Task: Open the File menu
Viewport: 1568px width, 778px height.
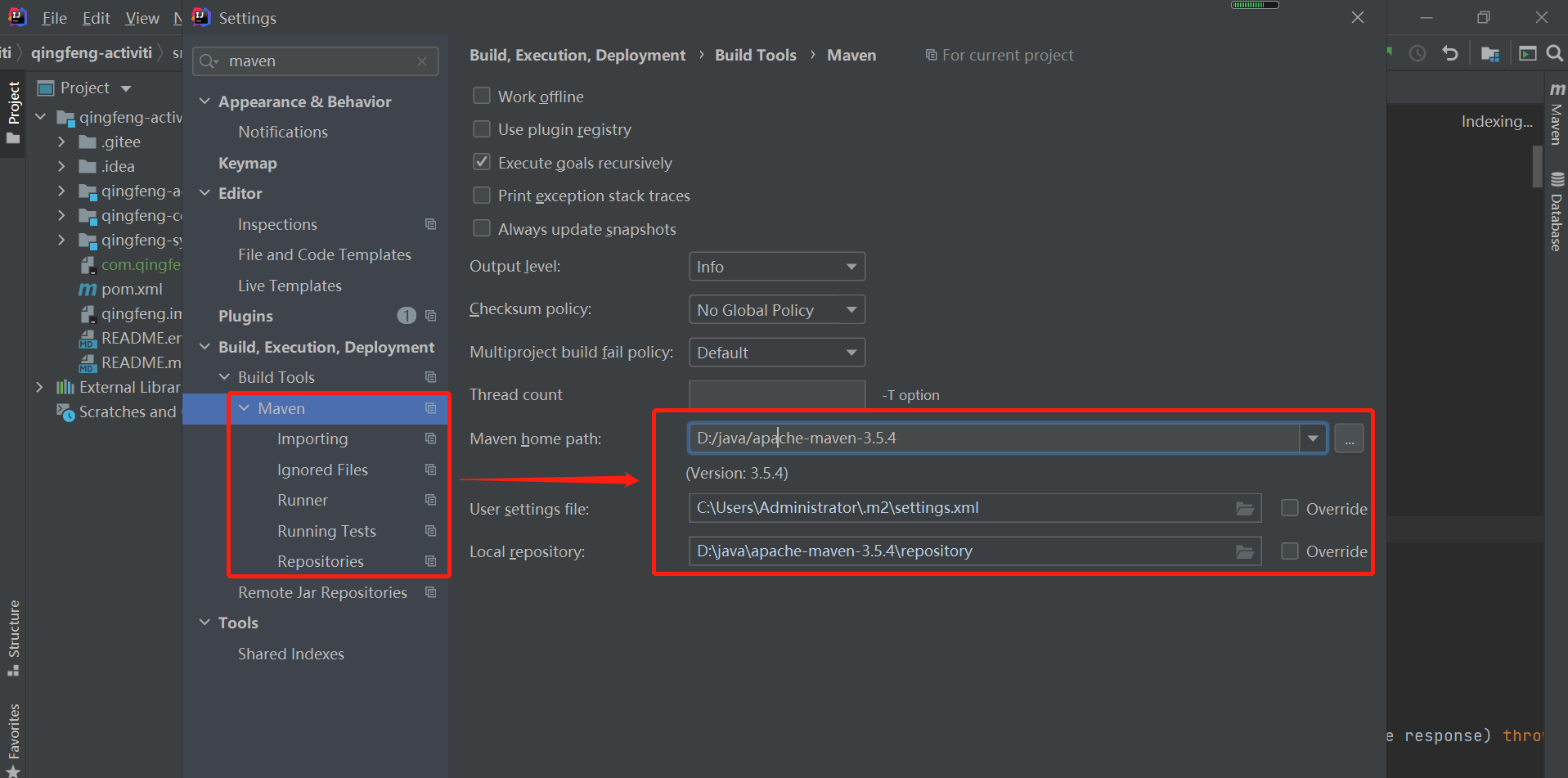Action: 54,18
